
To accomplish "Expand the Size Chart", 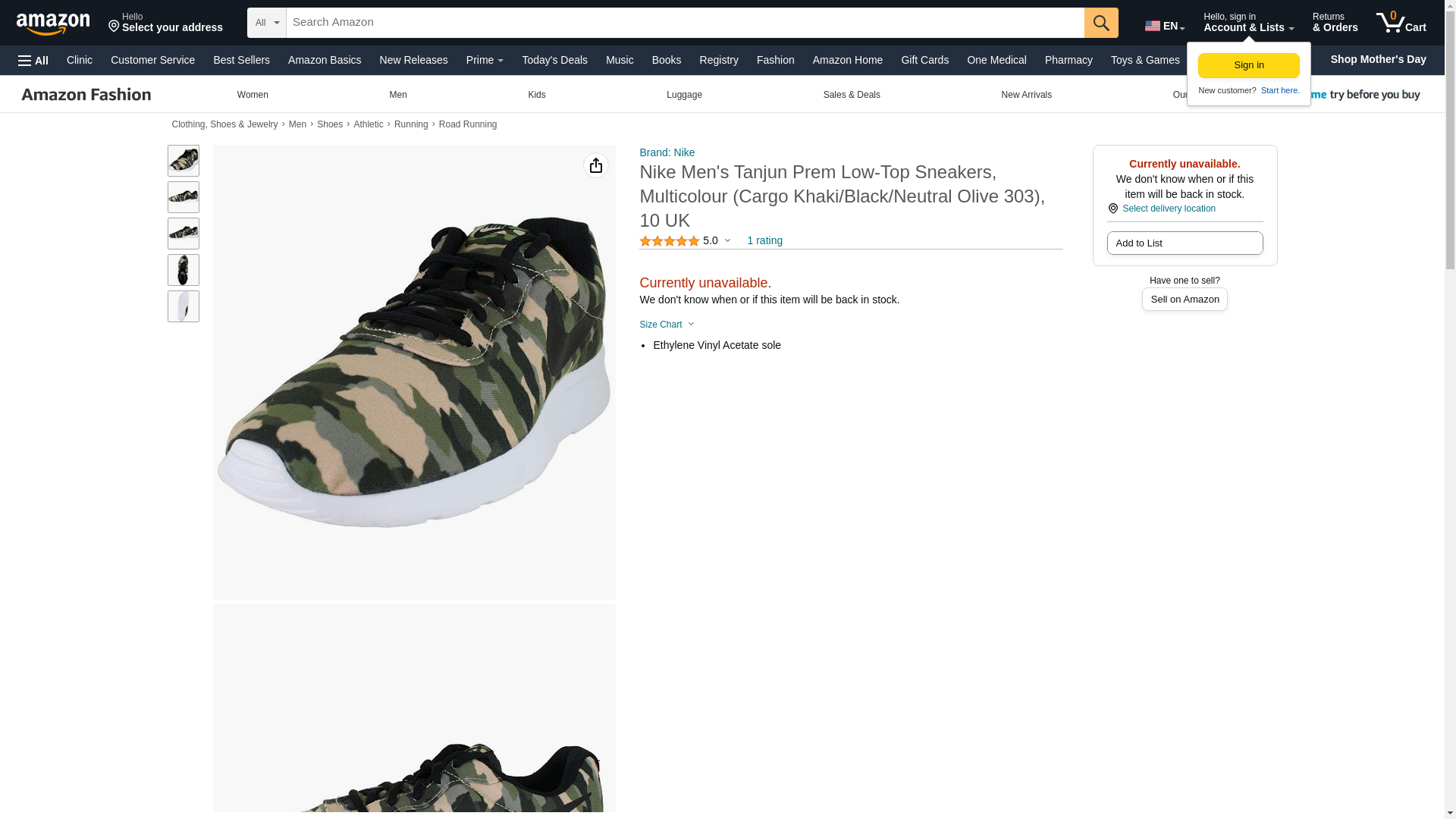I will [x=667, y=325].
